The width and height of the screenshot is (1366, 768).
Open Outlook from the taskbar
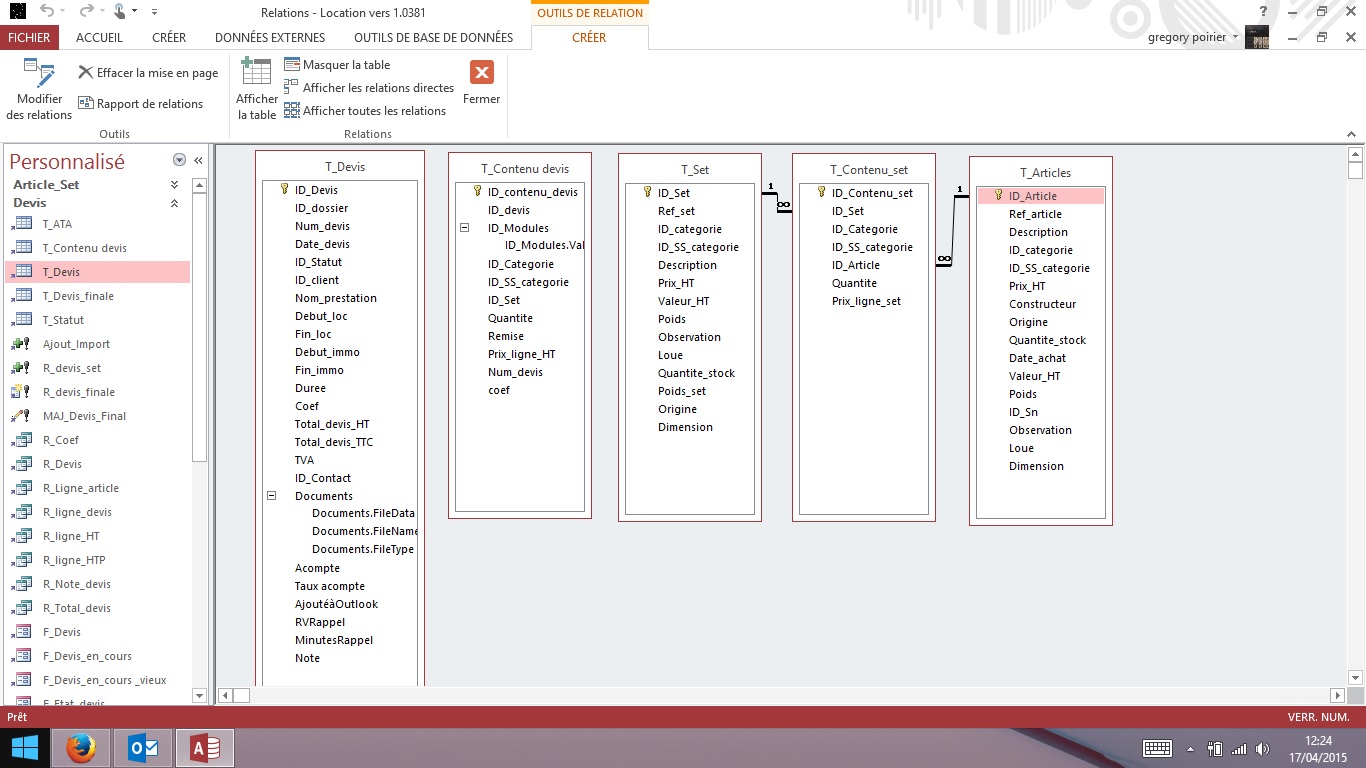tap(143, 748)
